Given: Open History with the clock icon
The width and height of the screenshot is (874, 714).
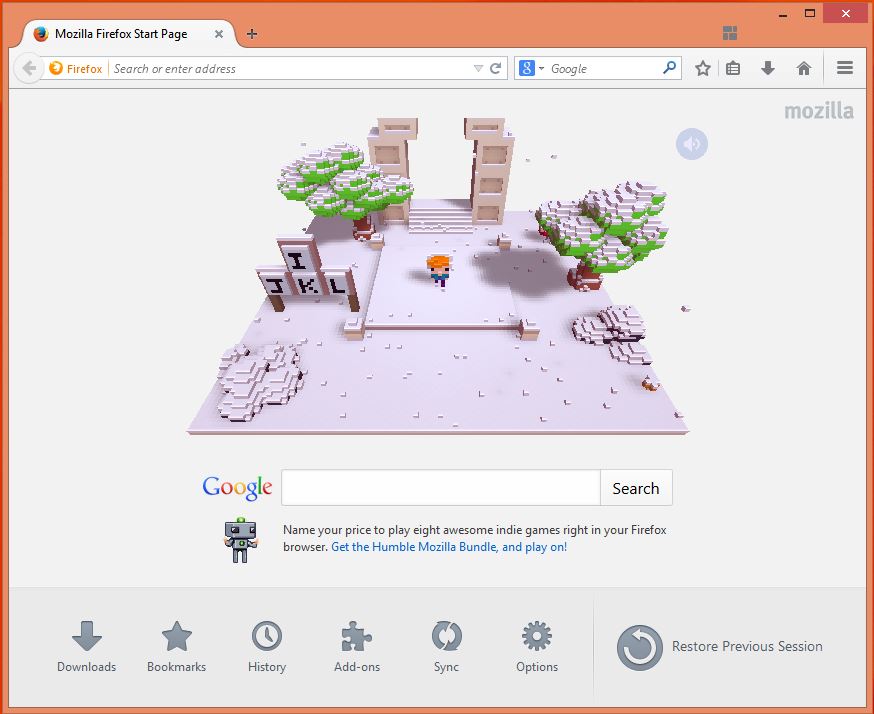Looking at the screenshot, I should click(266, 646).
